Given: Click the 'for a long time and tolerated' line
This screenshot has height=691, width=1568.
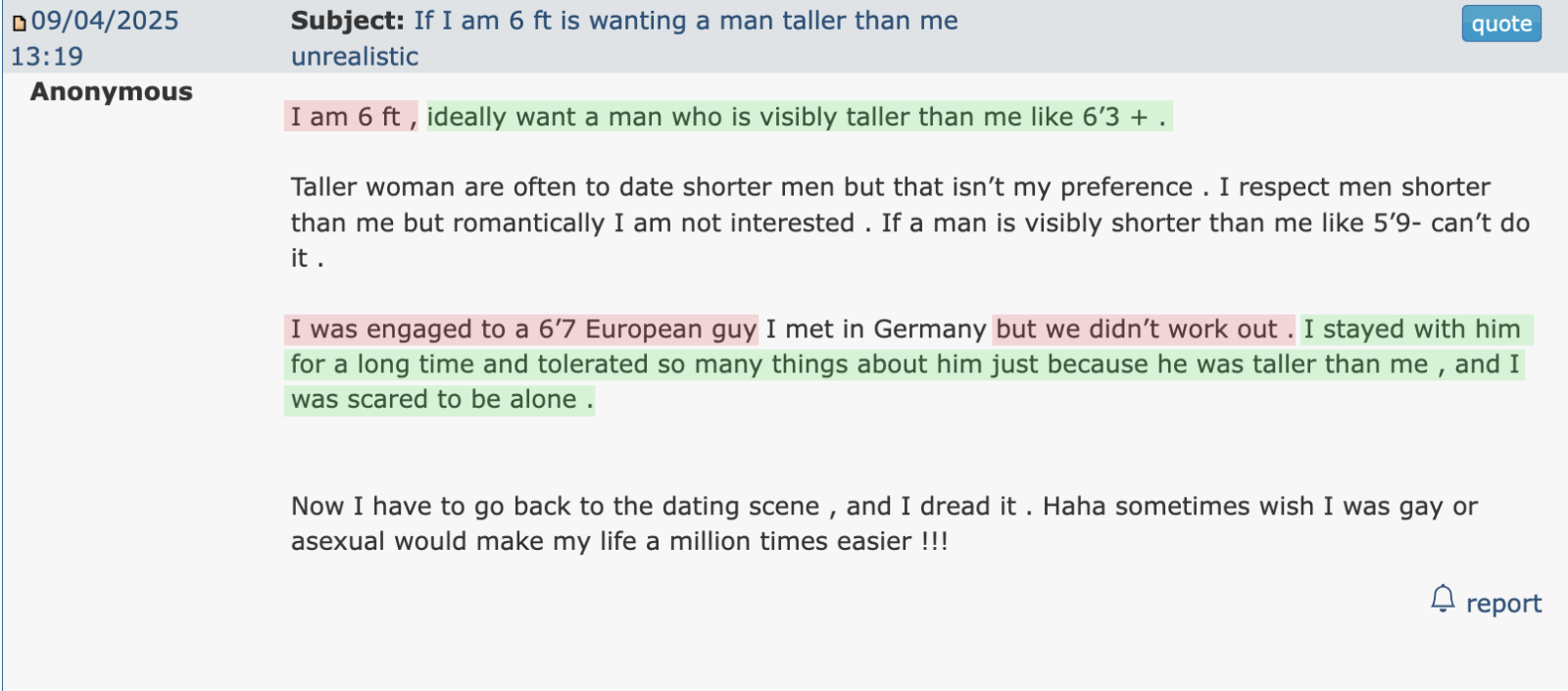Looking at the screenshot, I should pyautogui.click(x=905, y=365).
